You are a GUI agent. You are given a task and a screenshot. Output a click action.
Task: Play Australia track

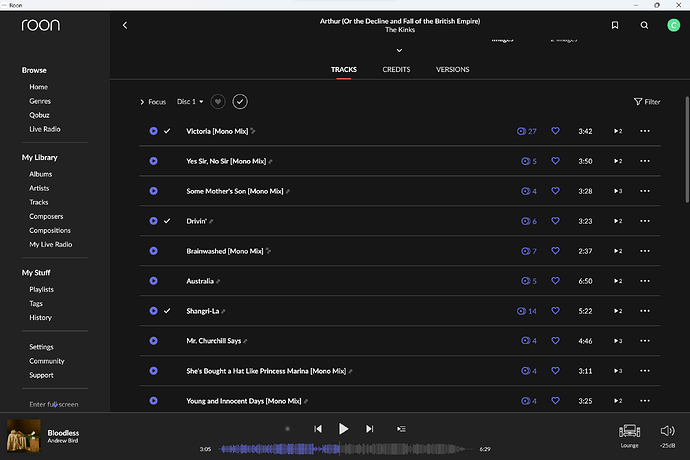[153, 281]
